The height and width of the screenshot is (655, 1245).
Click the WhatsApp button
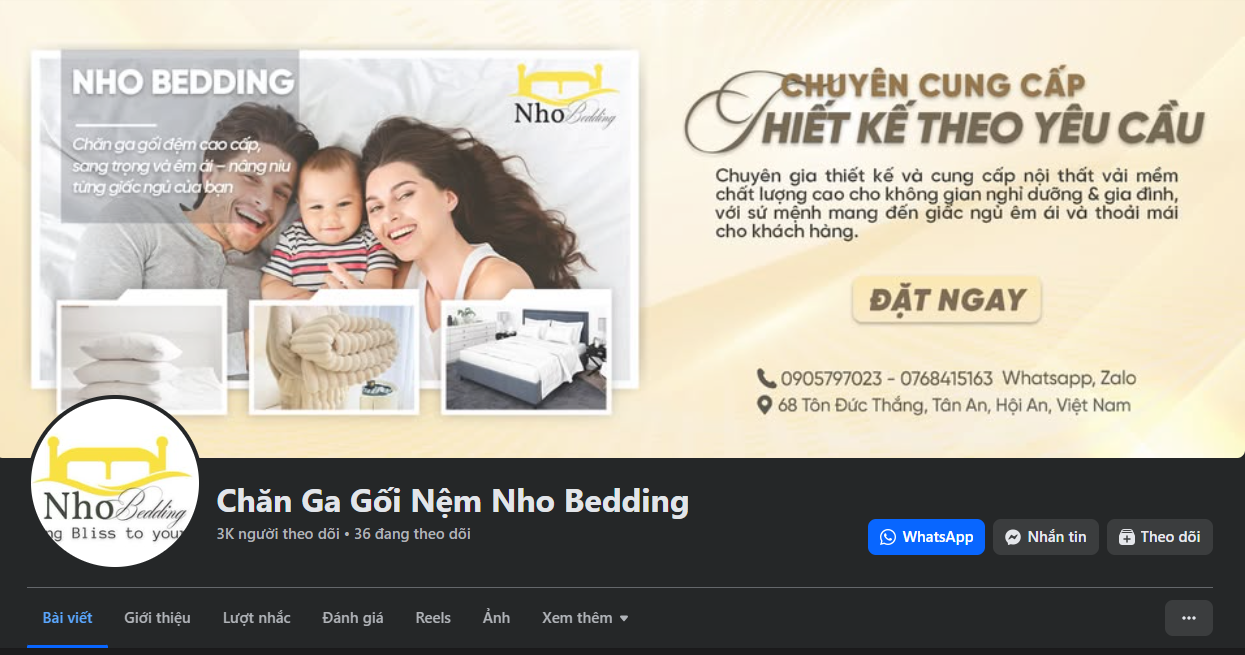[926, 537]
